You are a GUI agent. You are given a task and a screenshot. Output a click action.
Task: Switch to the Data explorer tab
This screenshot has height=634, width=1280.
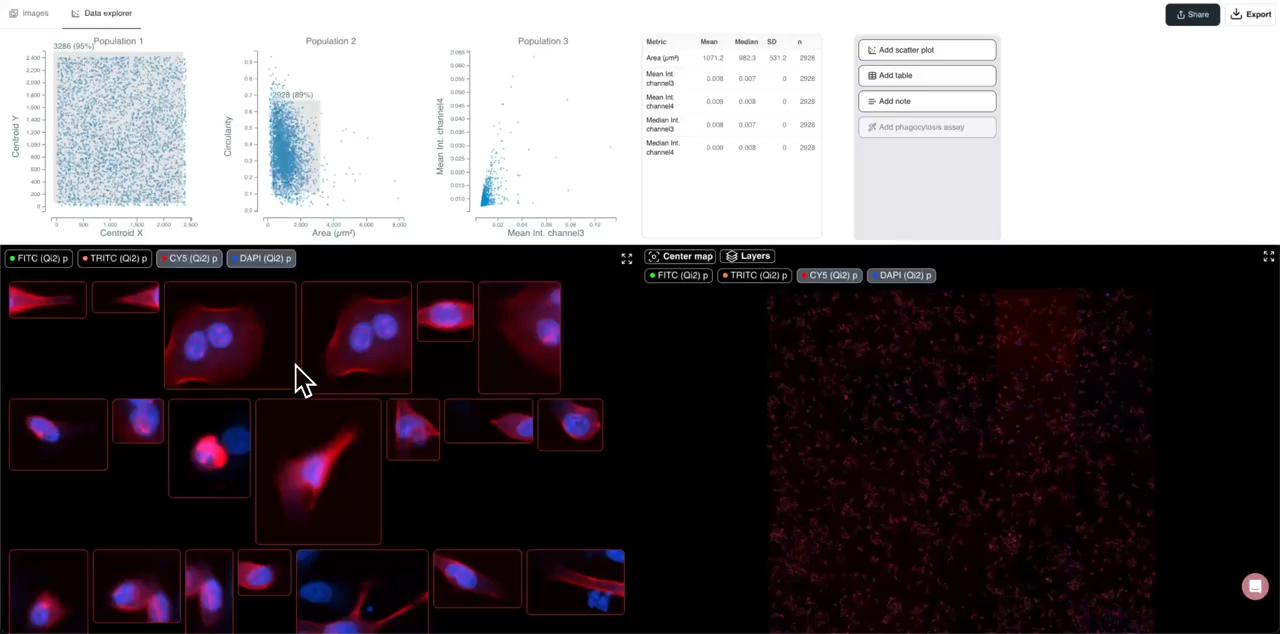101,13
